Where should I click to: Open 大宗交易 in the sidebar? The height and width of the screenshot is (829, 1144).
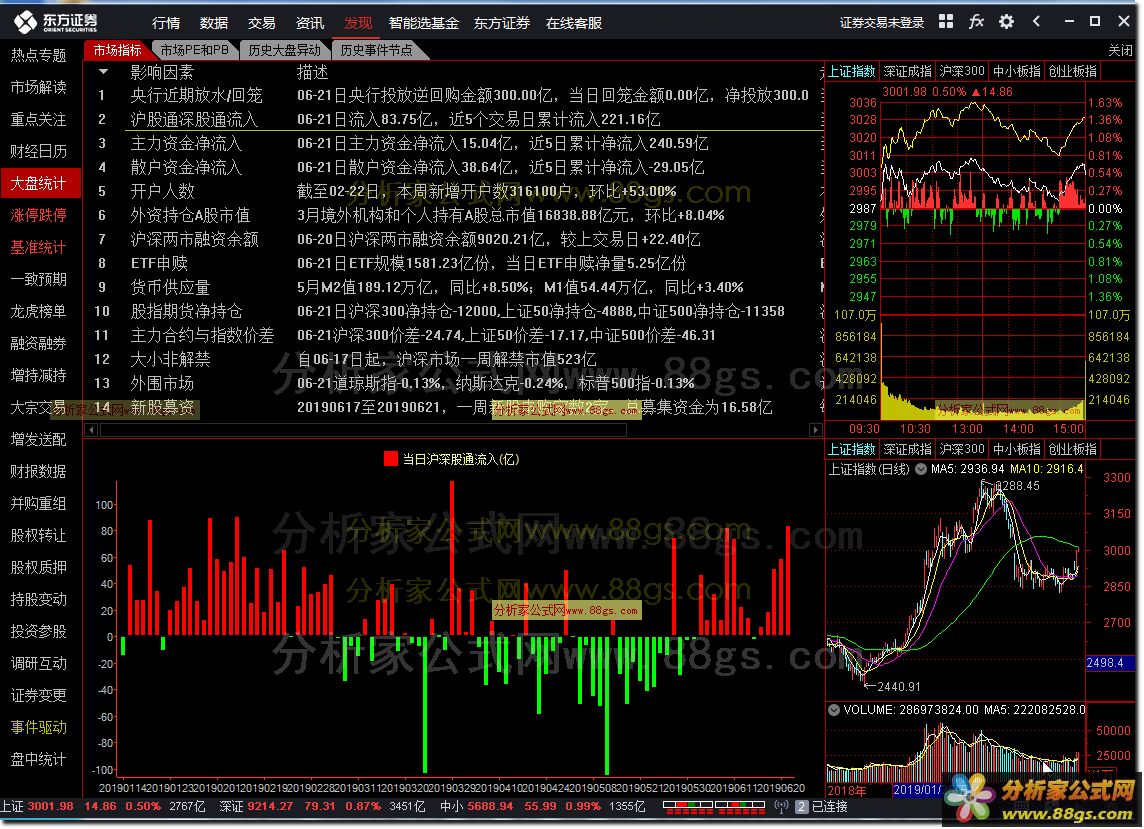pos(39,407)
